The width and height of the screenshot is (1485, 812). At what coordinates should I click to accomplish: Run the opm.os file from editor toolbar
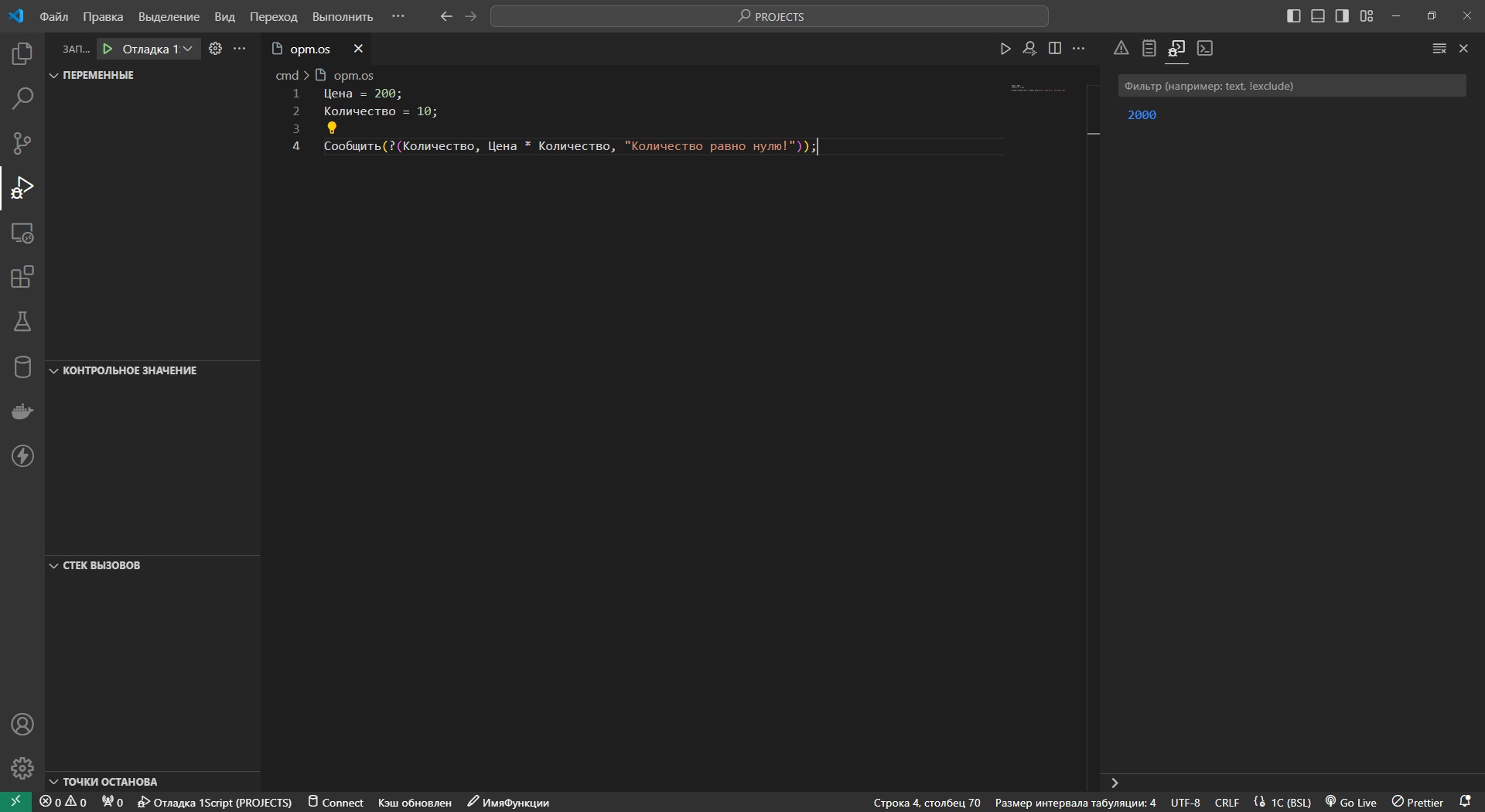1005,49
